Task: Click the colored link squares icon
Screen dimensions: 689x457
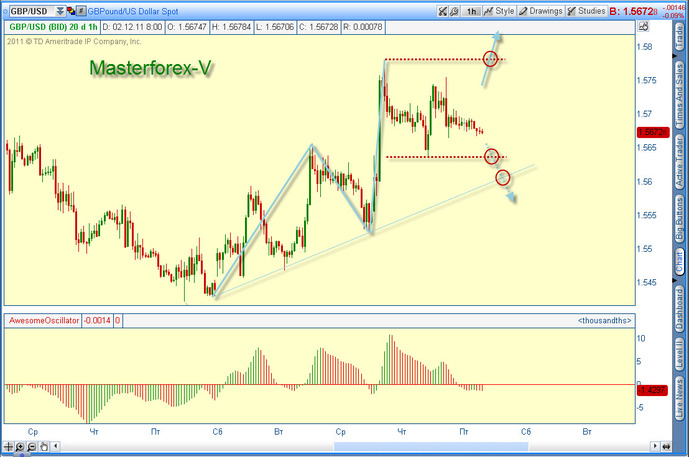Action: [x=71, y=11]
